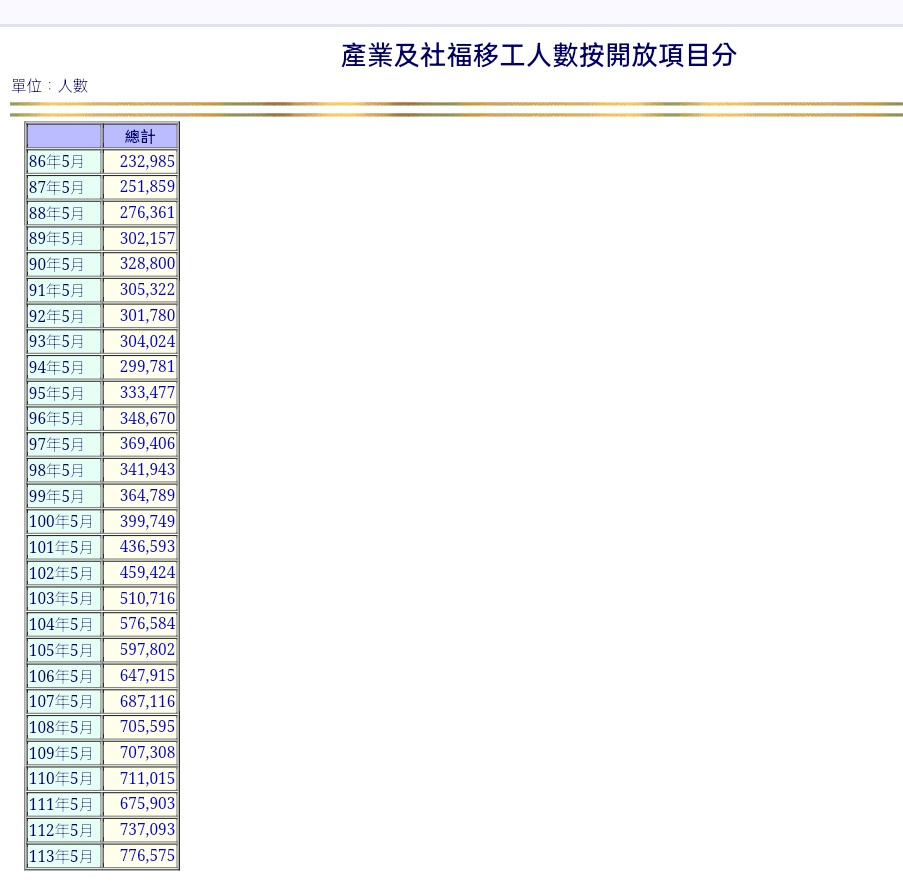Select the 97年5月 row label
The width and height of the screenshot is (903, 893).
(57, 445)
